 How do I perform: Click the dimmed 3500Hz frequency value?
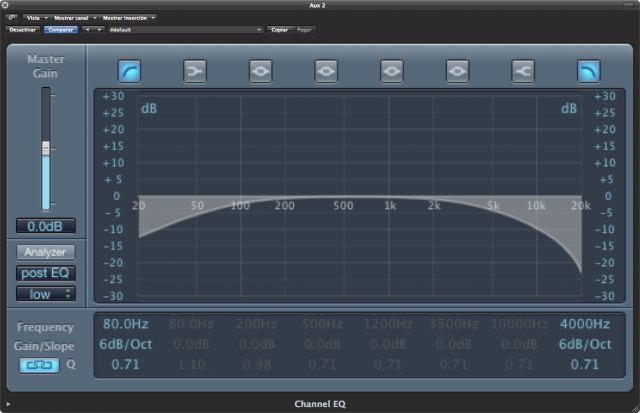[453, 324]
